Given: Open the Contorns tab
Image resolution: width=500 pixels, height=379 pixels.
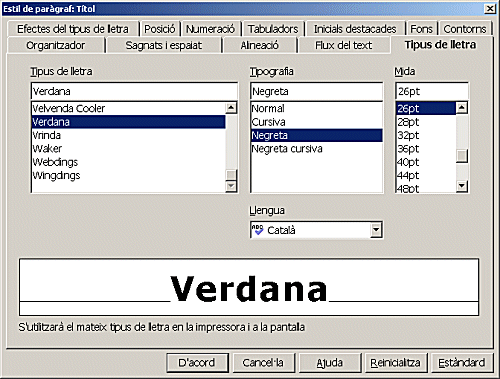Looking at the screenshot, I should click(465, 29).
